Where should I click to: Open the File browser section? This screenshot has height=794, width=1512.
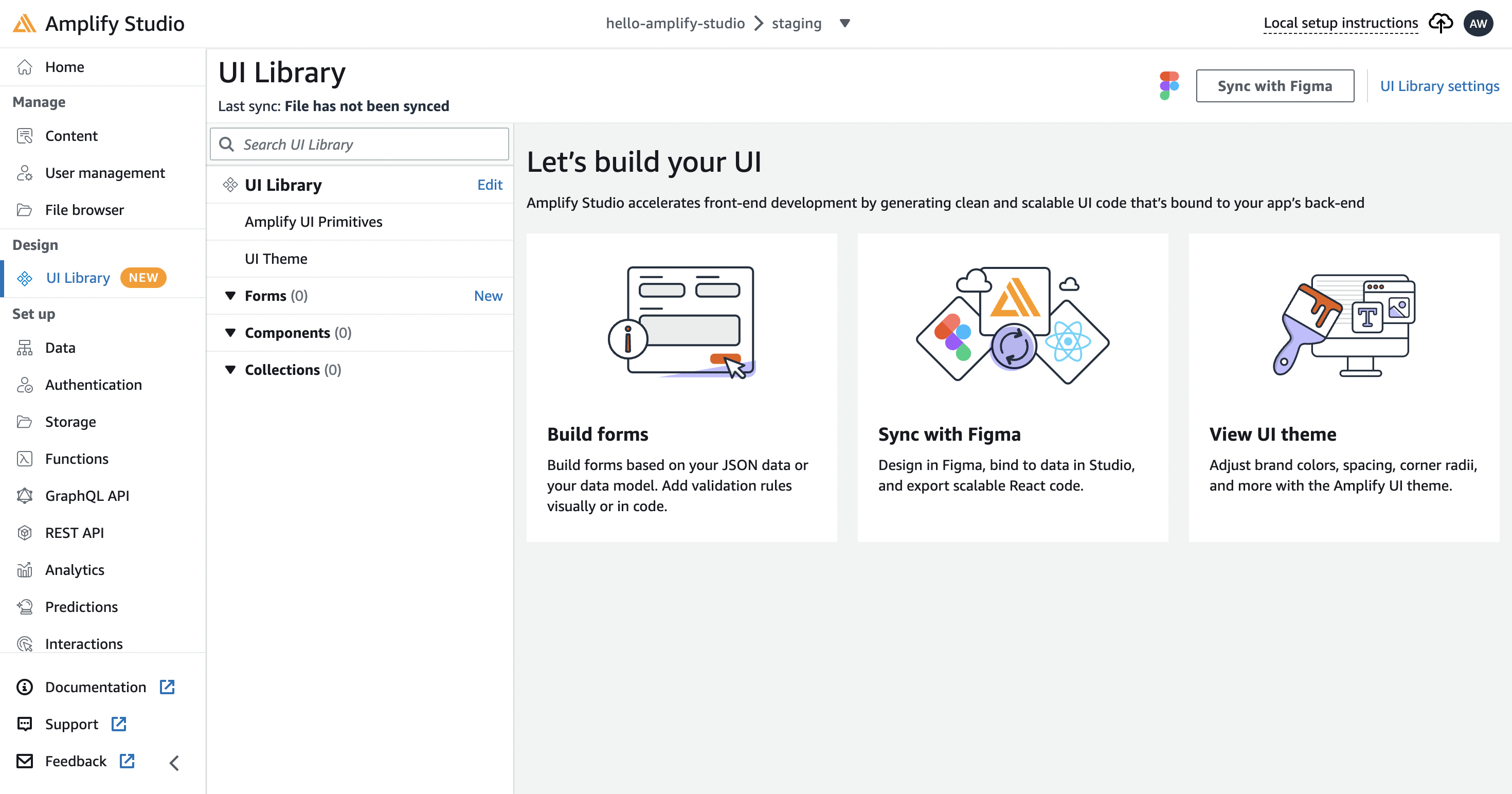click(x=84, y=209)
